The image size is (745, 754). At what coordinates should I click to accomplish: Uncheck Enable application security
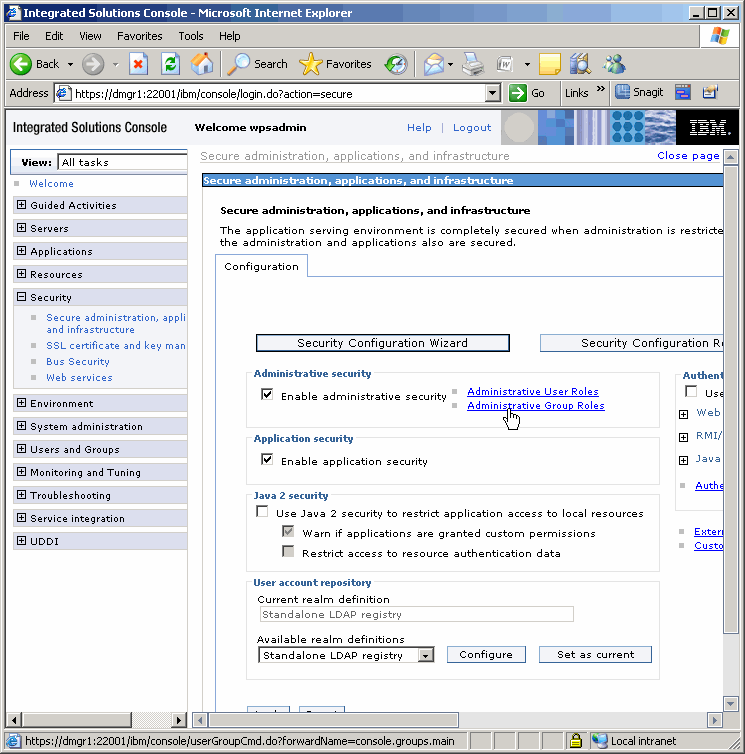pyautogui.click(x=267, y=460)
